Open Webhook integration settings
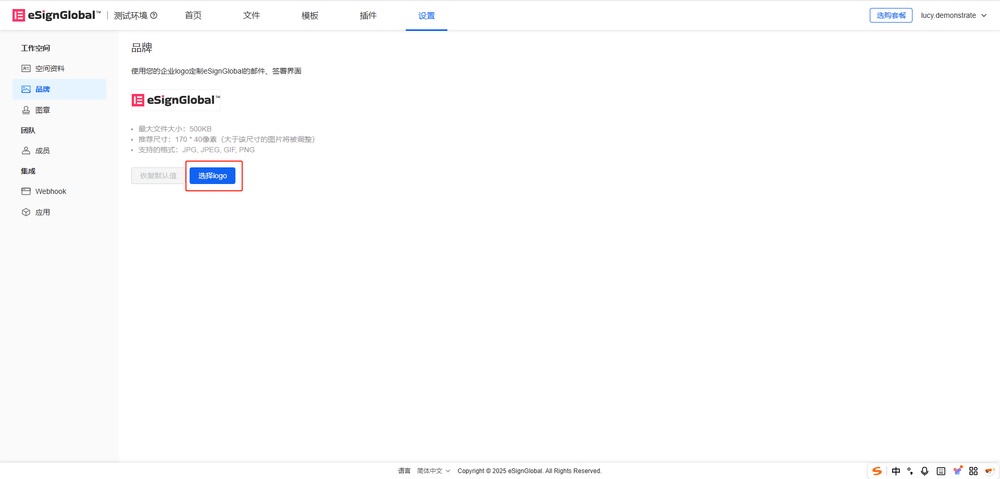The height and width of the screenshot is (479, 1000). tap(50, 191)
